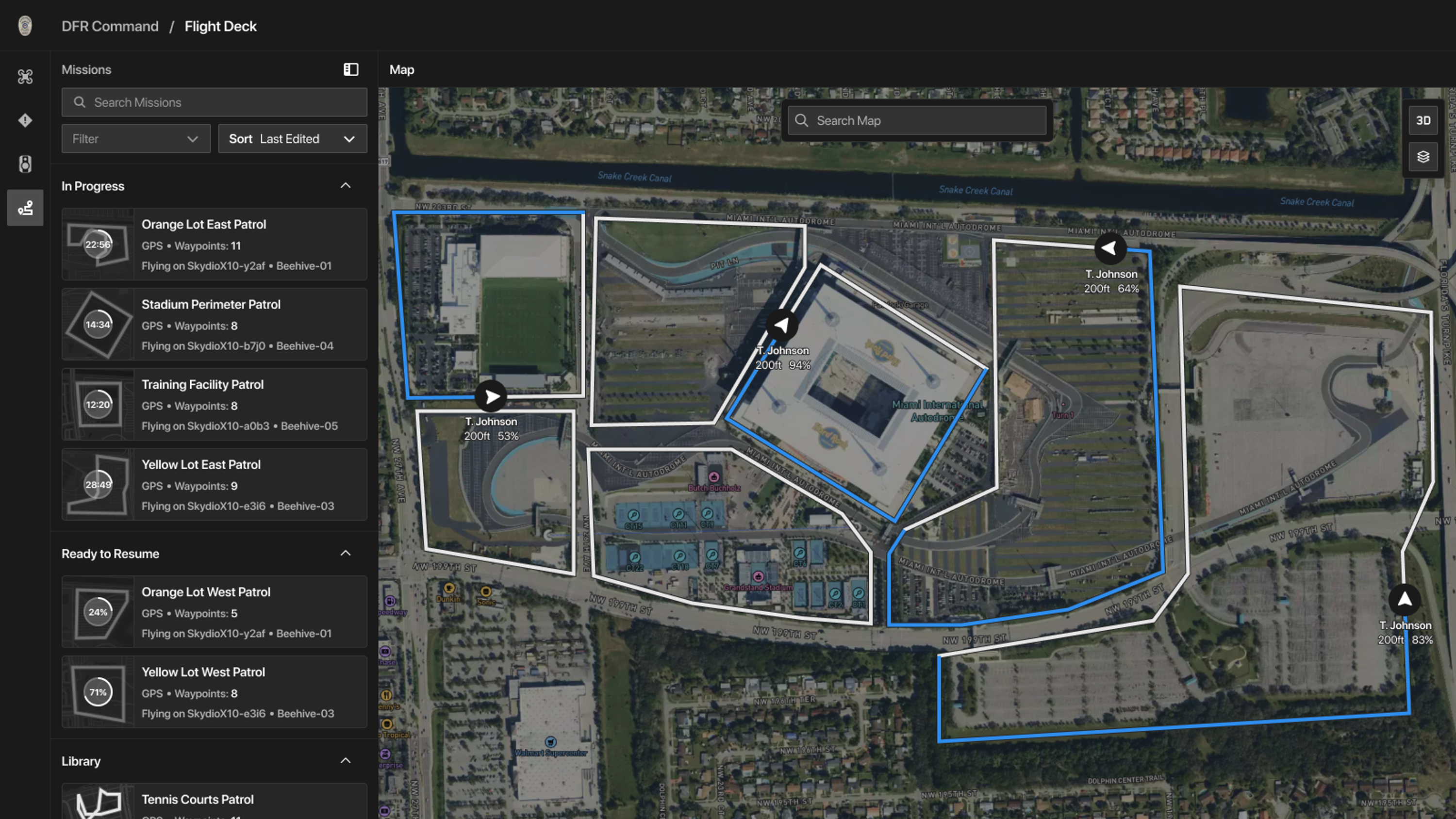The height and width of the screenshot is (819, 1456).
Task: Click the 14:34 timer thumbnail
Action: pos(98,325)
